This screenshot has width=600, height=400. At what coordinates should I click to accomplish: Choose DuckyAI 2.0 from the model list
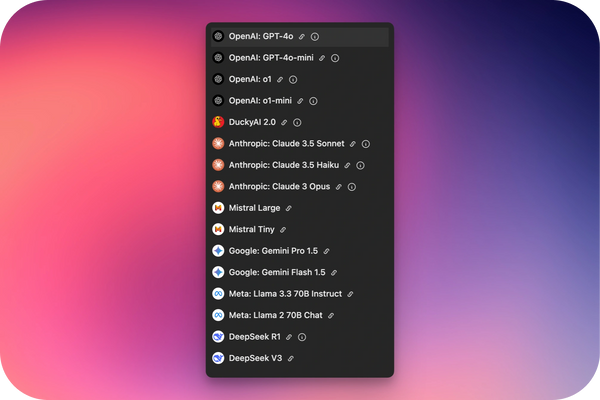[252, 122]
